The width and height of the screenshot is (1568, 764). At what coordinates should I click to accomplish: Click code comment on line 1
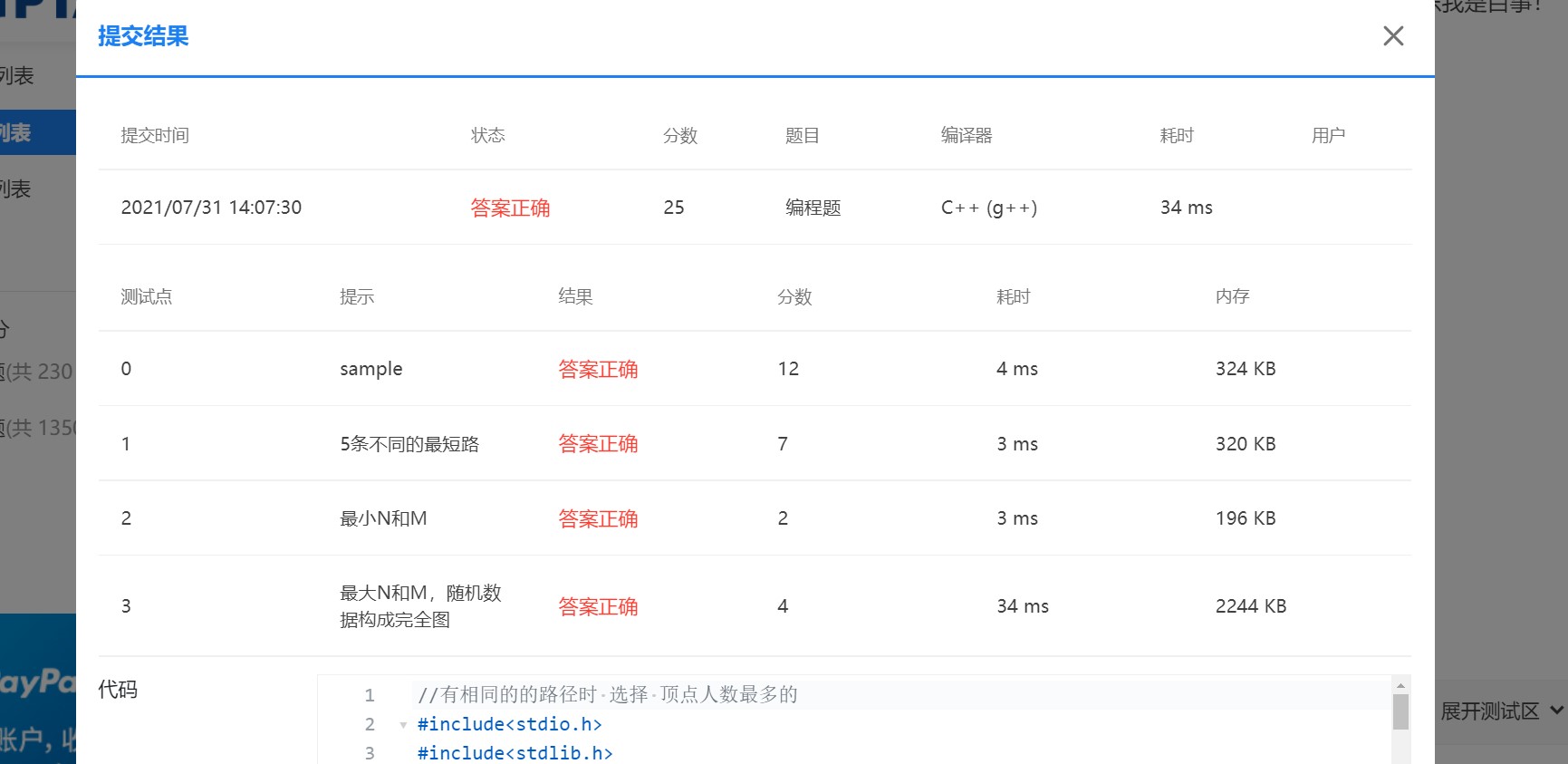(608, 695)
